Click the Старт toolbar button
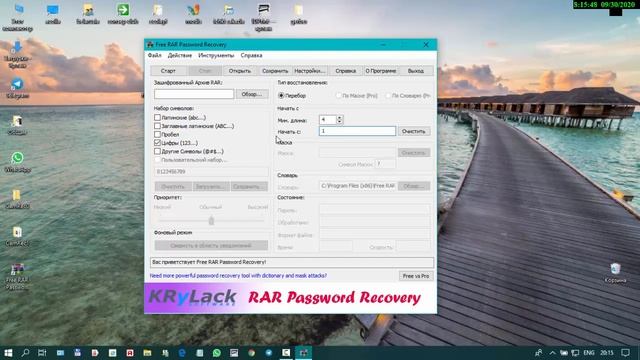 (168, 71)
